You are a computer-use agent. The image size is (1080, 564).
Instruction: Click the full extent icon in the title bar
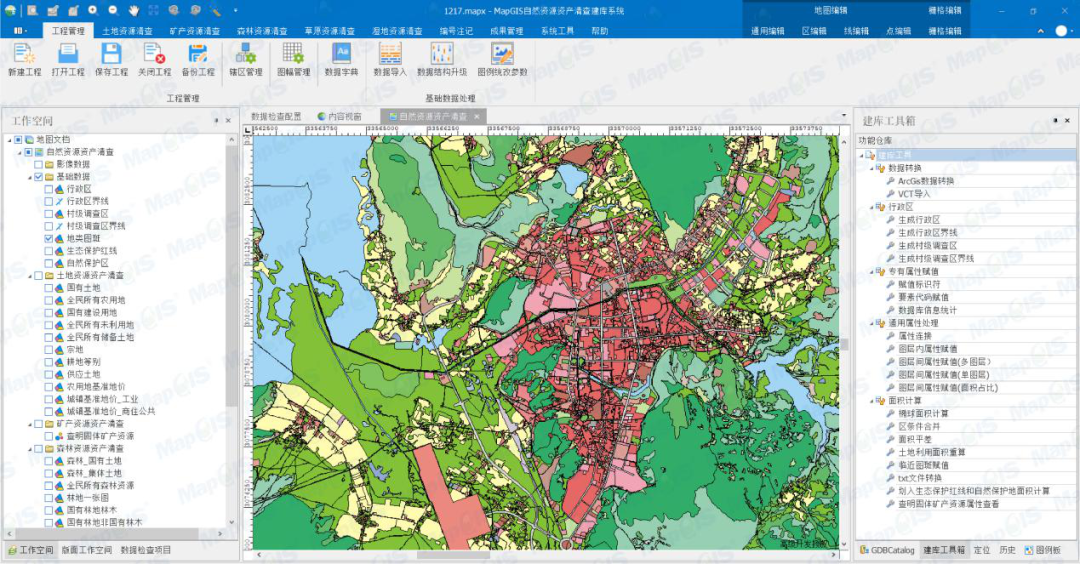coord(154,10)
